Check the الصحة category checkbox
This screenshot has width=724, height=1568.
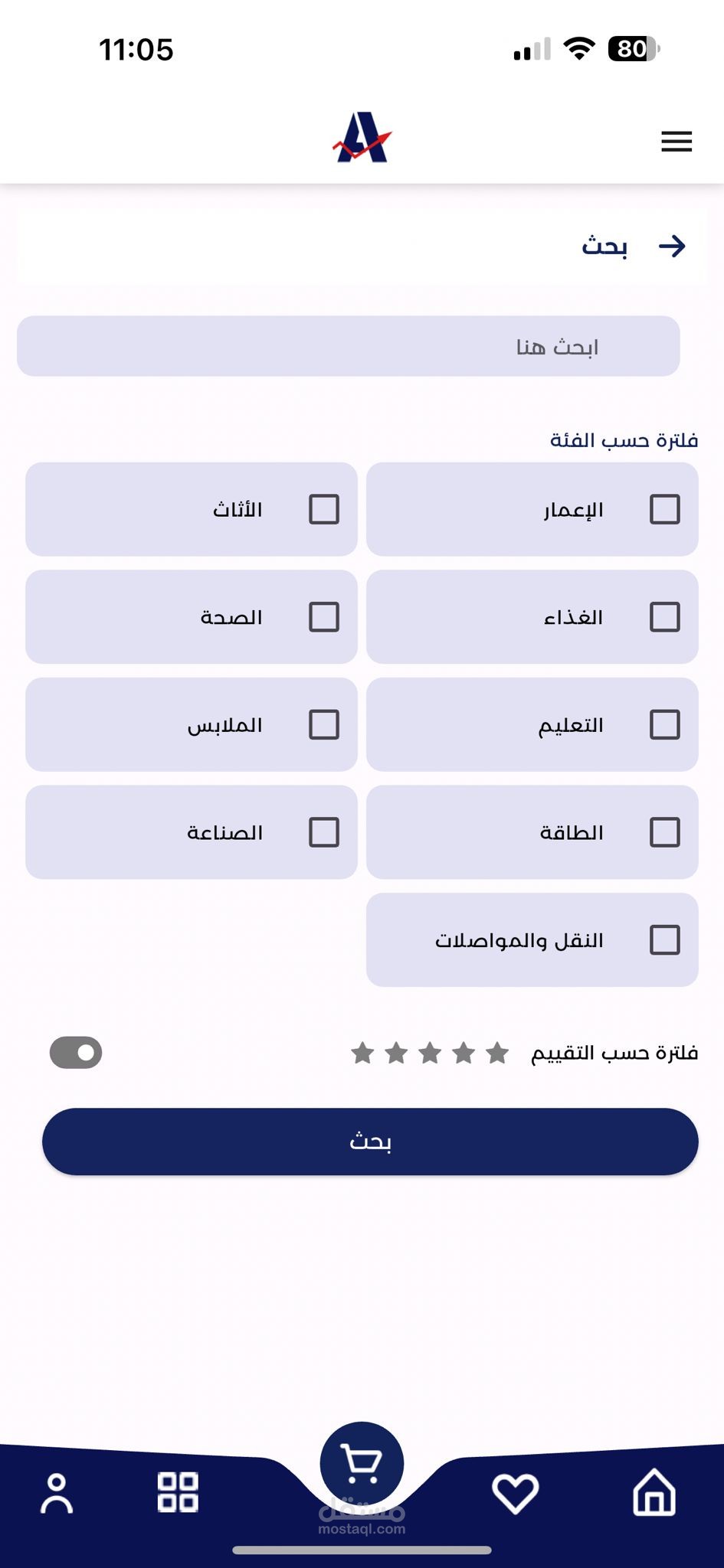tap(323, 617)
